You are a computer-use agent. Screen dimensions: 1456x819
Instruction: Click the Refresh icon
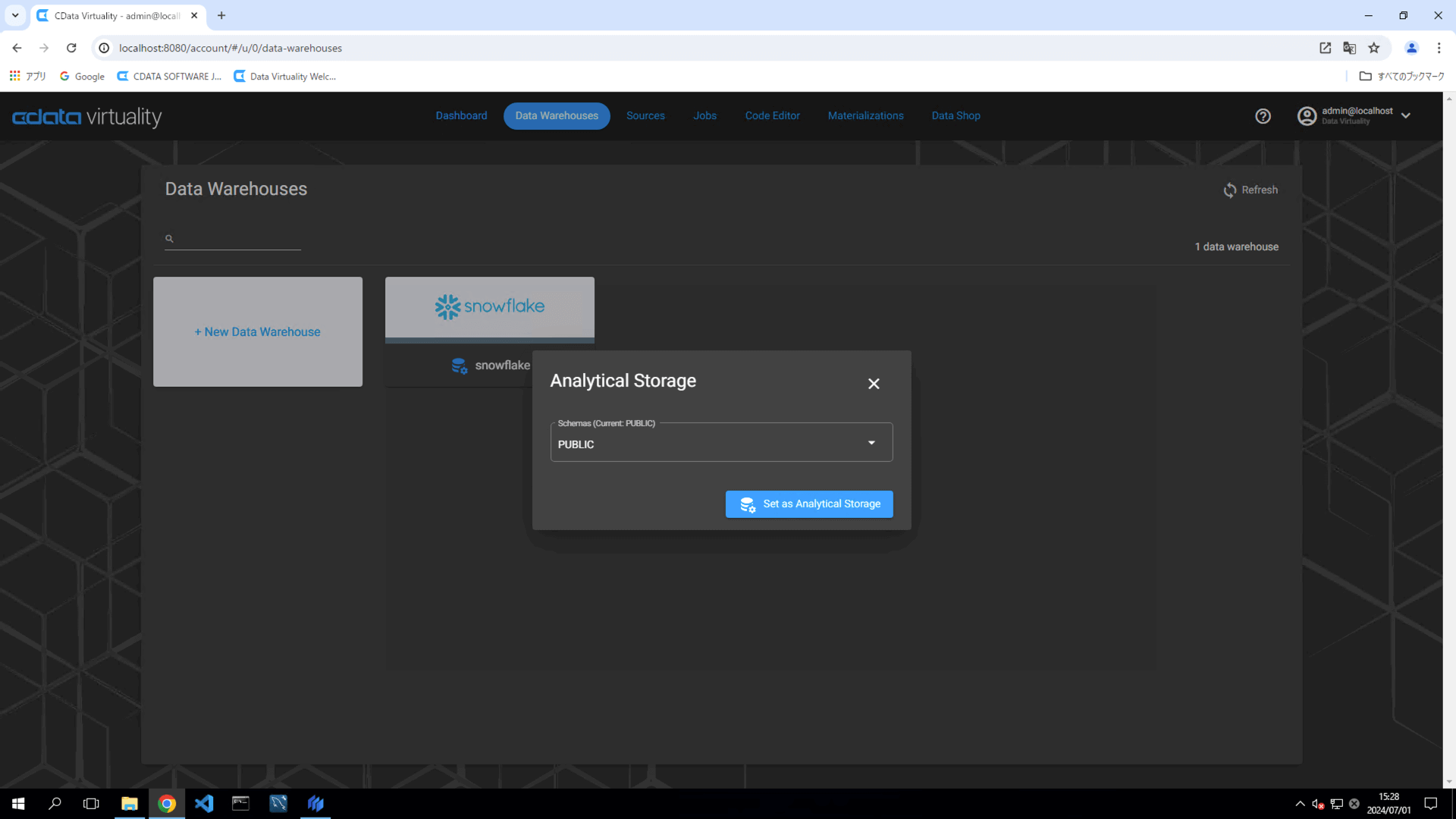(1229, 190)
